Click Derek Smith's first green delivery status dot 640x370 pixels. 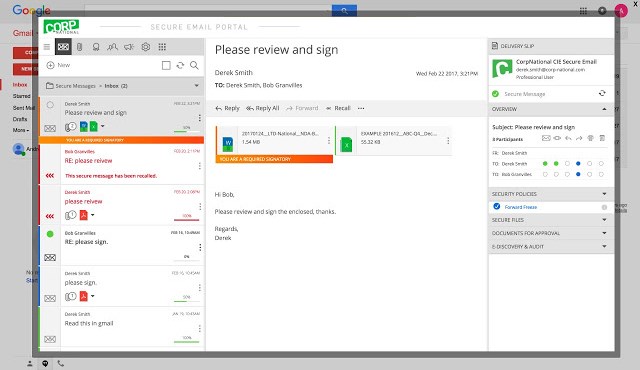coord(545,164)
